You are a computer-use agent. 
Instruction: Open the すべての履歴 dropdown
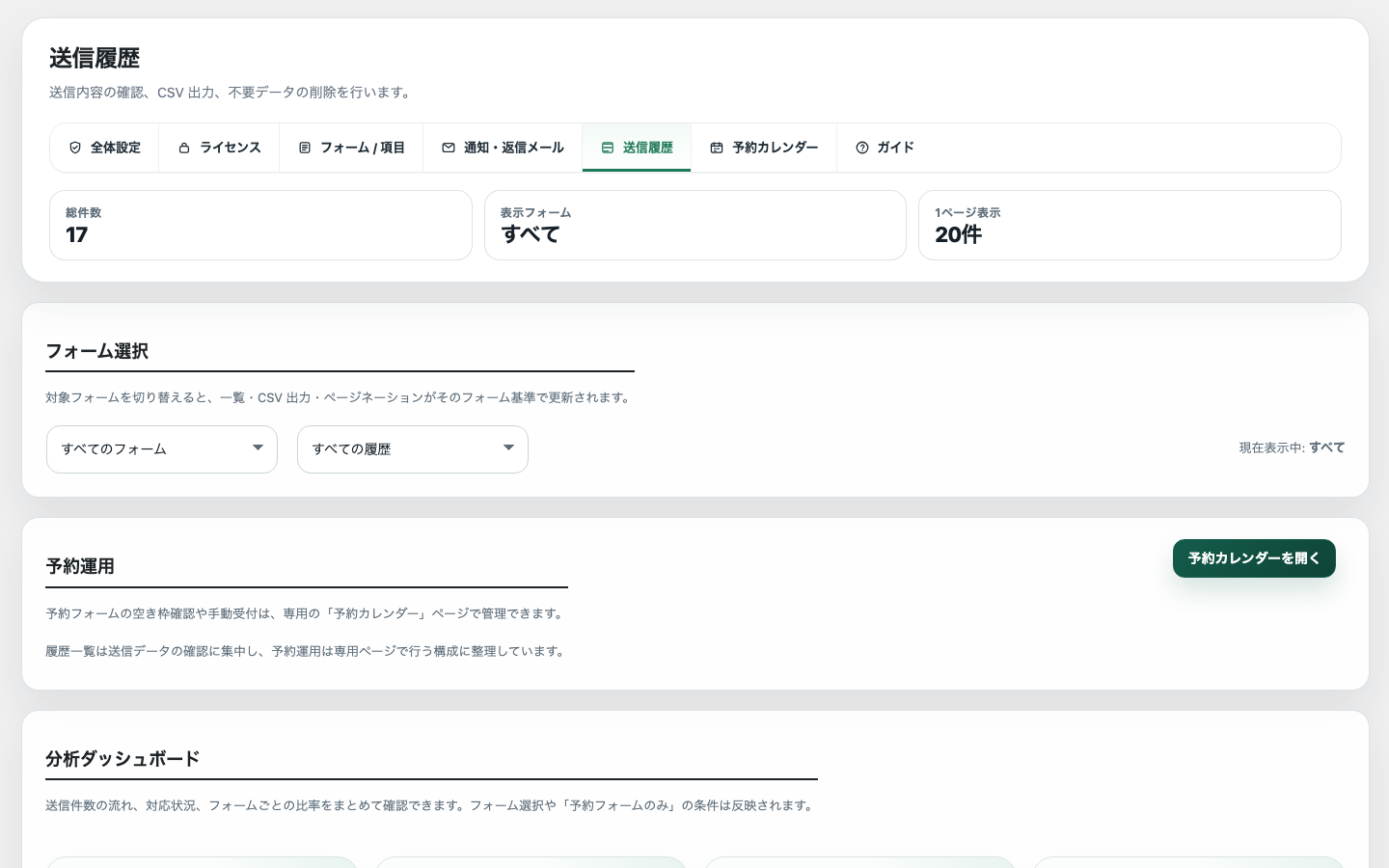coord(413,449)
